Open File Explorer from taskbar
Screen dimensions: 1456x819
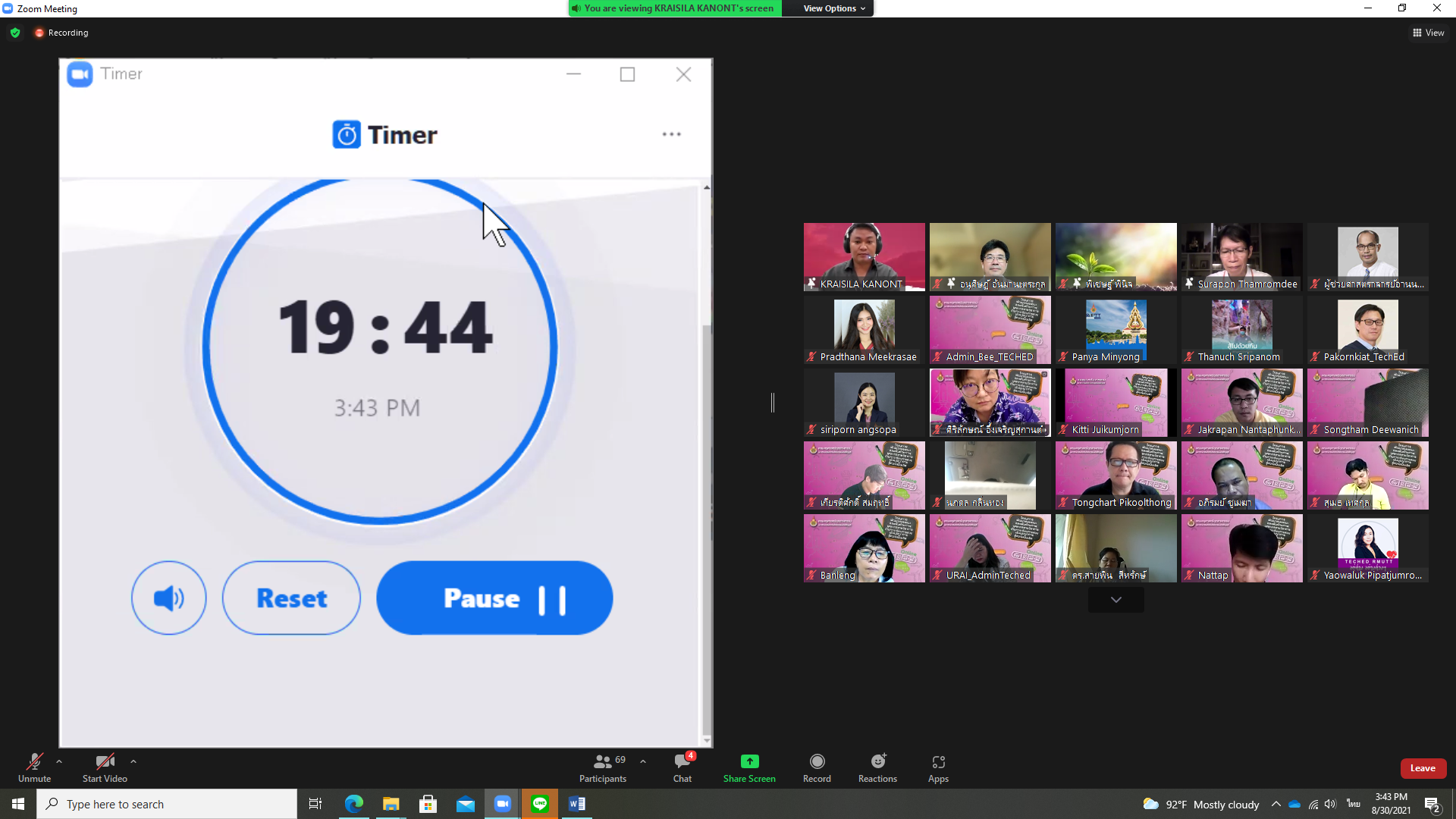tap(391, 804)
